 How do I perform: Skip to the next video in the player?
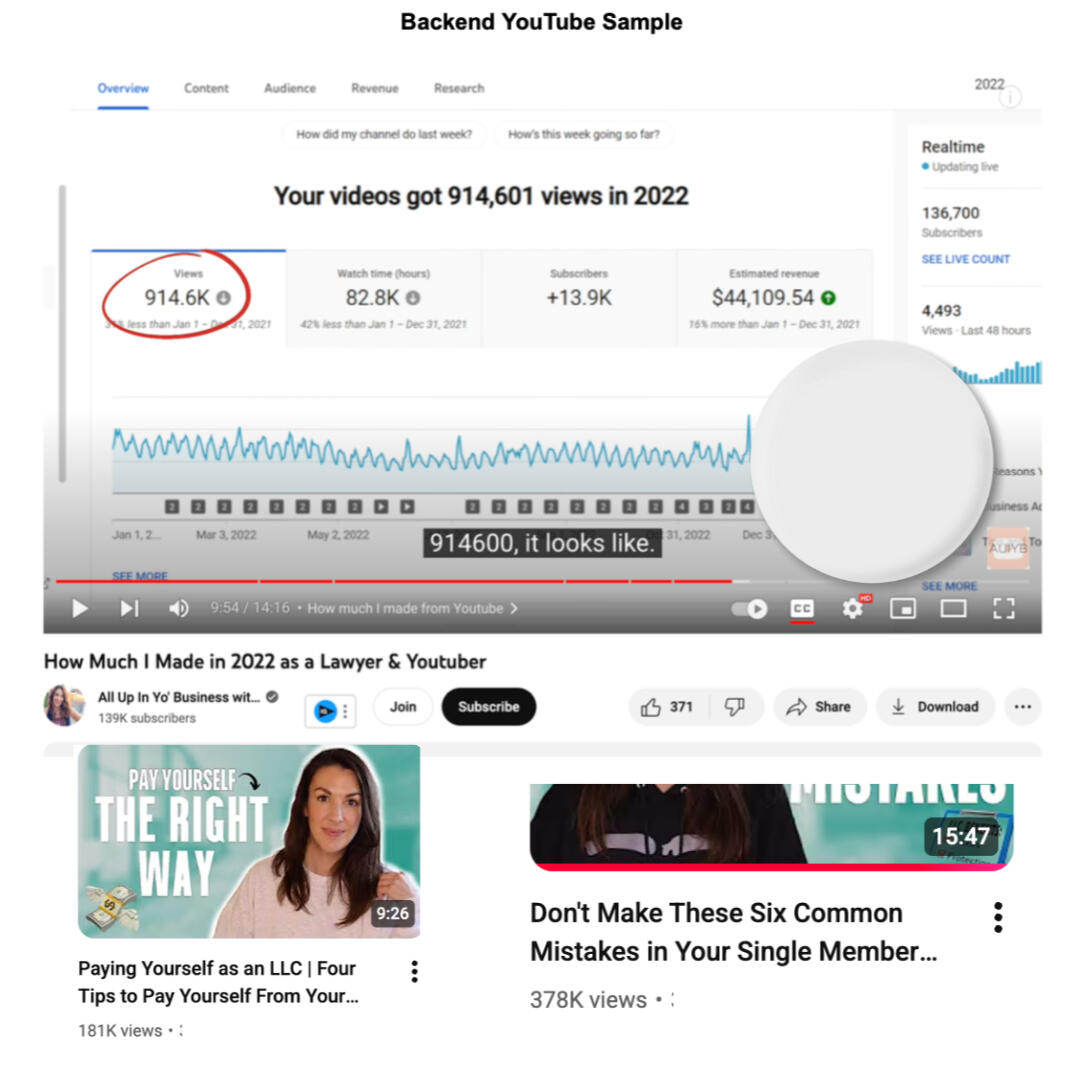129,609
